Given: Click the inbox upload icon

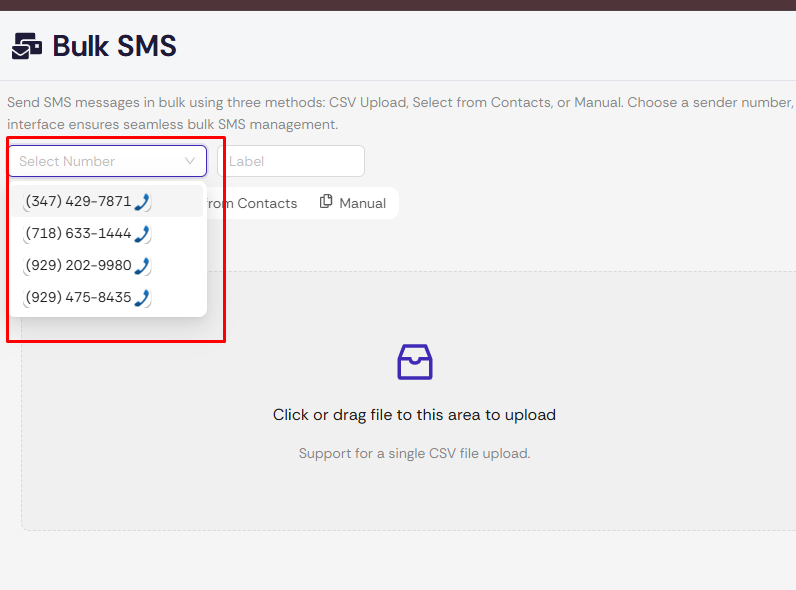Looking at the screenshot, I should pyautogui.click(x=414, y=361).
